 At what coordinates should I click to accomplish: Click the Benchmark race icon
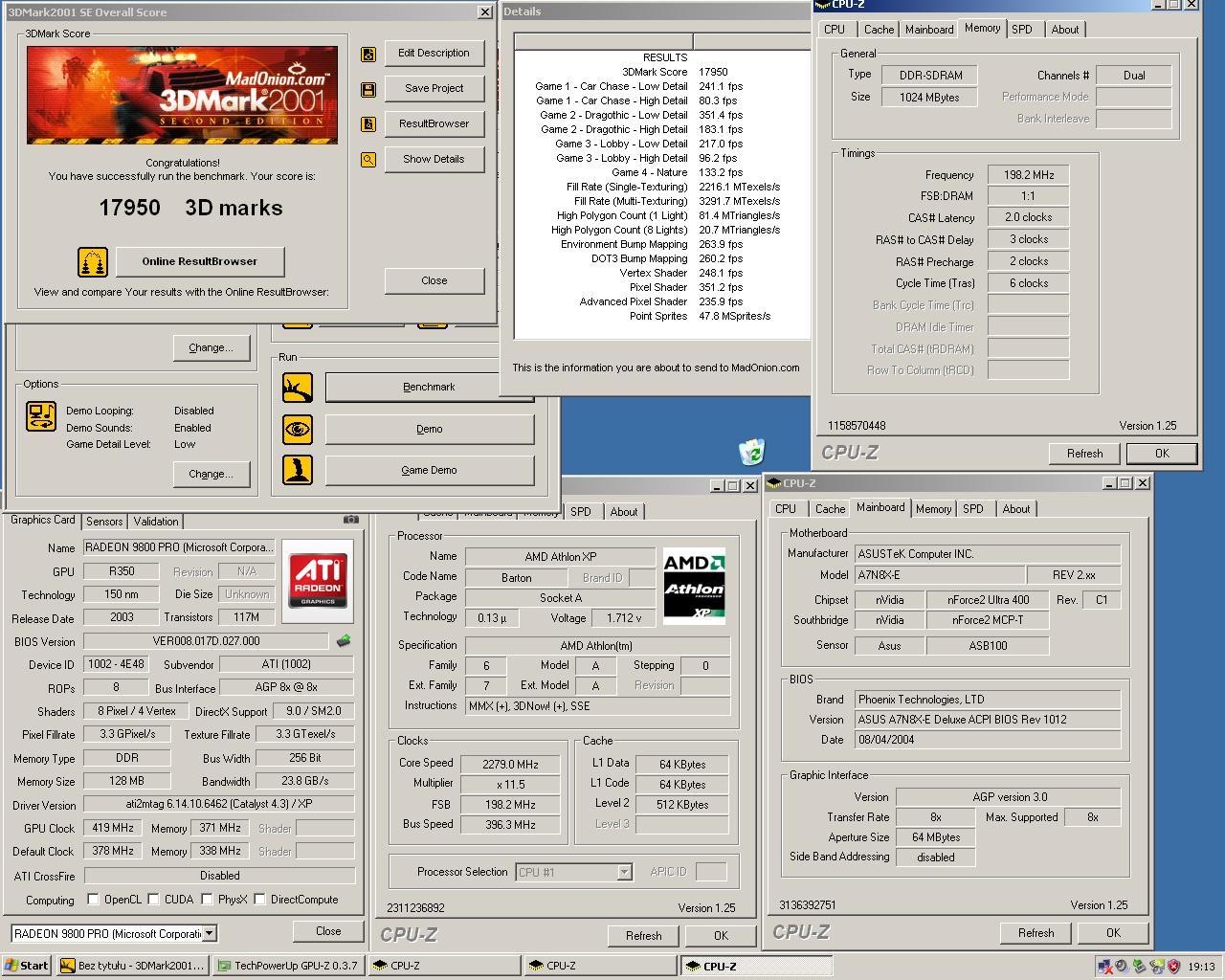[298, 387]
